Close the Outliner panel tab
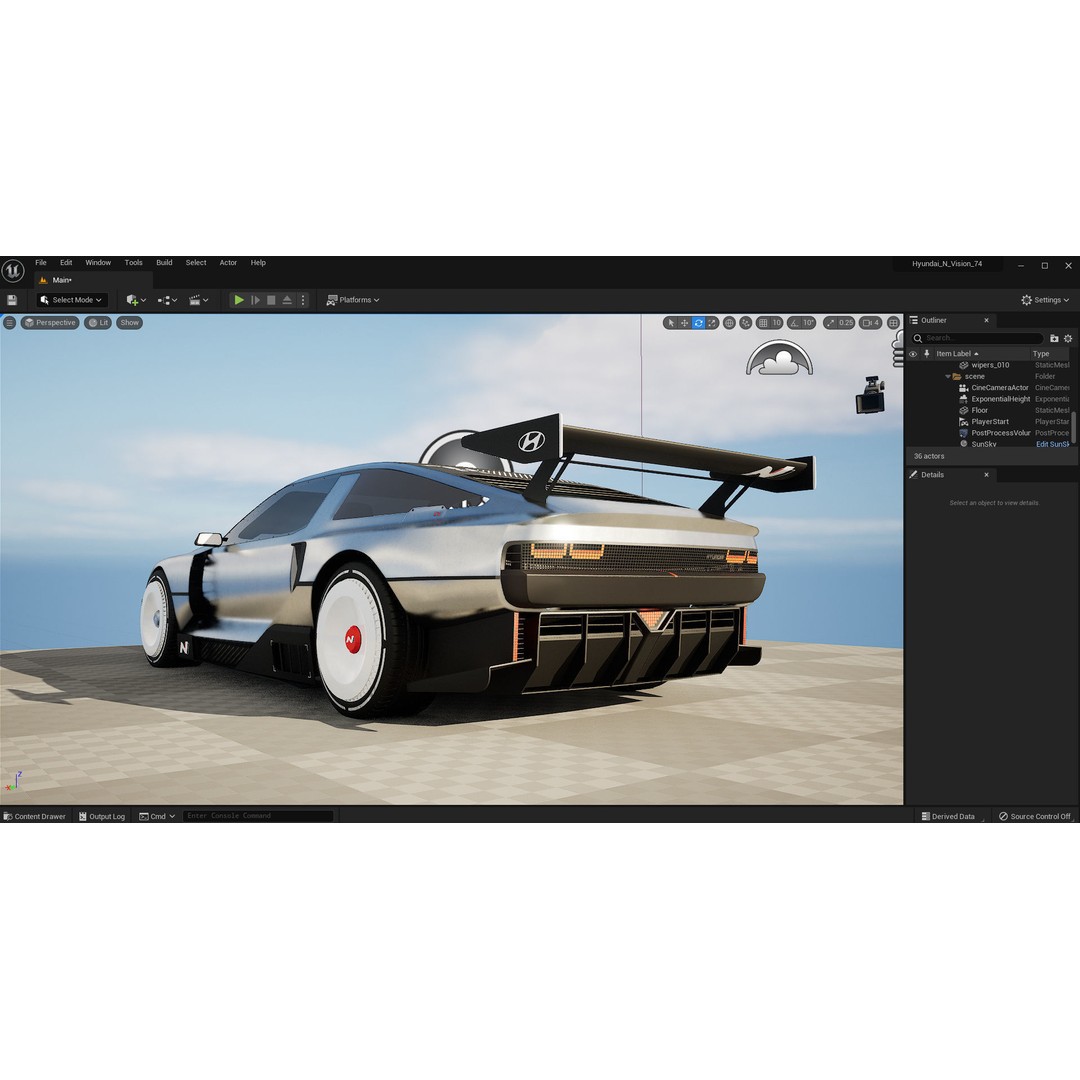The image size is (1080, 1080). 986,320
